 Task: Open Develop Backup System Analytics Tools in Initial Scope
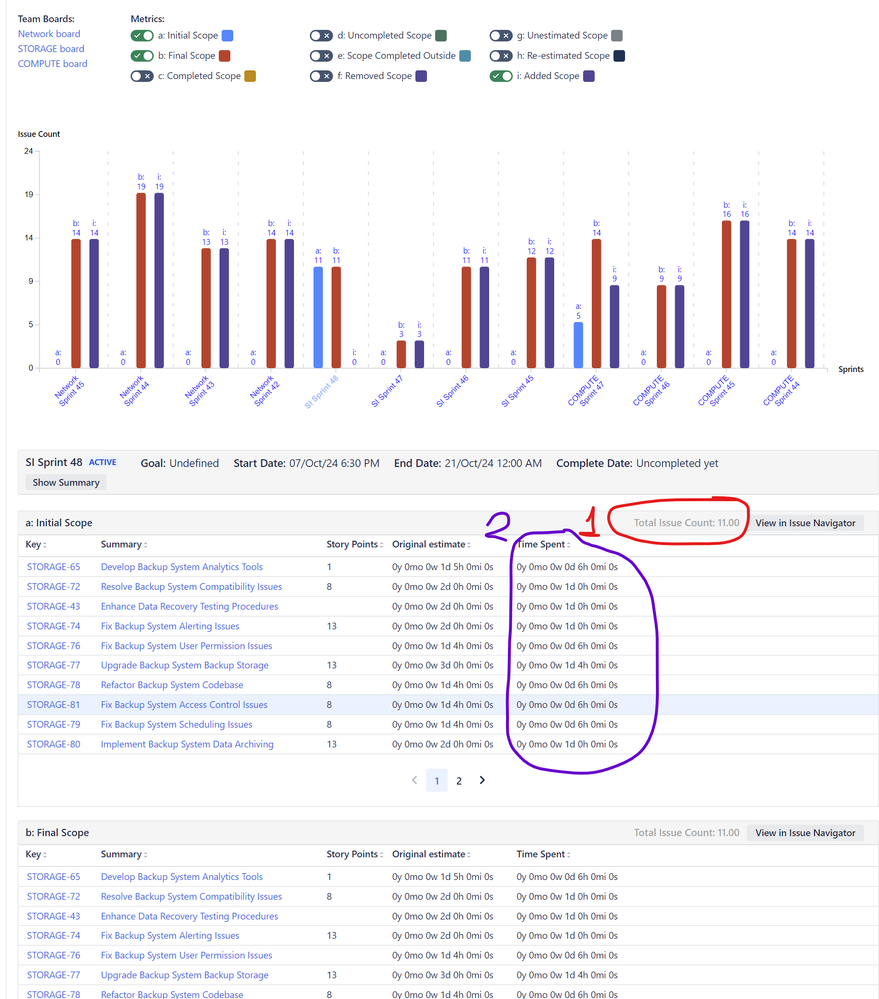182,566
